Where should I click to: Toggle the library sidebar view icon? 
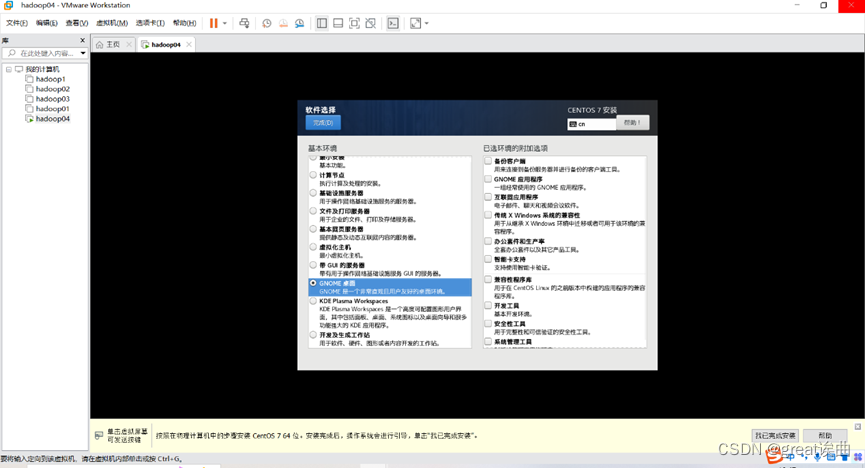[322, 23]
